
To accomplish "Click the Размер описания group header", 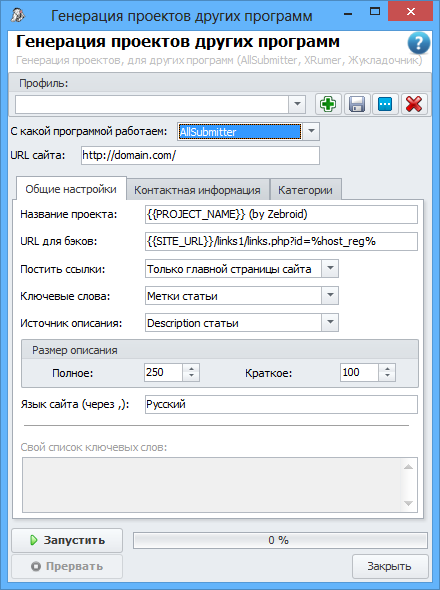I will [x=220, y=350].
